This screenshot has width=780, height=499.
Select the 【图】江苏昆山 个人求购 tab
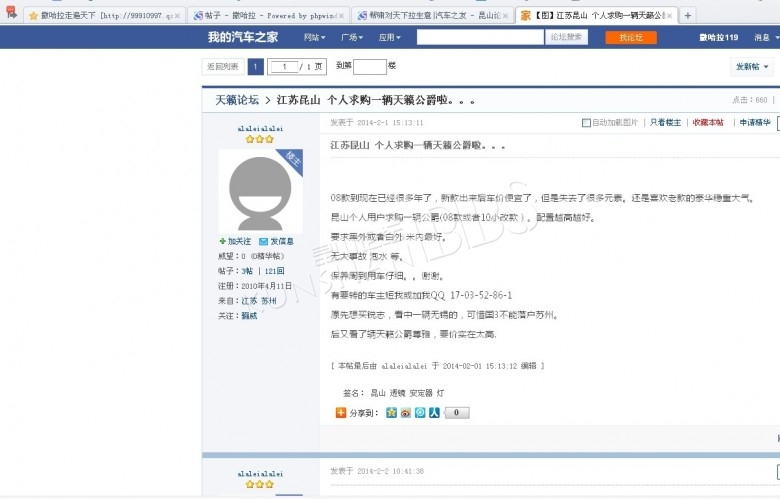595,16
